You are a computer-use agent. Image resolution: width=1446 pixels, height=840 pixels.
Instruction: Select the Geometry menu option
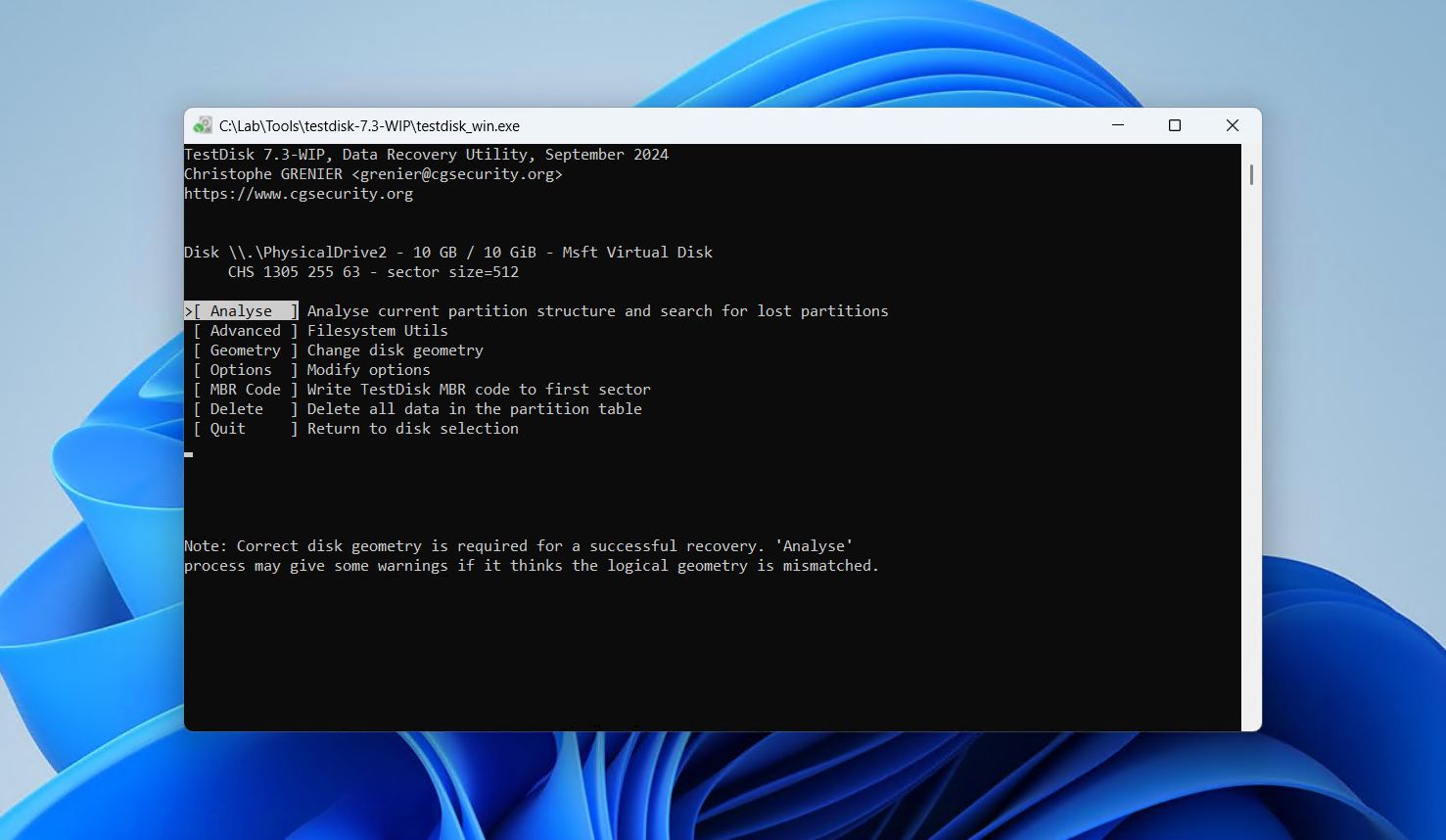click(x=245, y=350)
